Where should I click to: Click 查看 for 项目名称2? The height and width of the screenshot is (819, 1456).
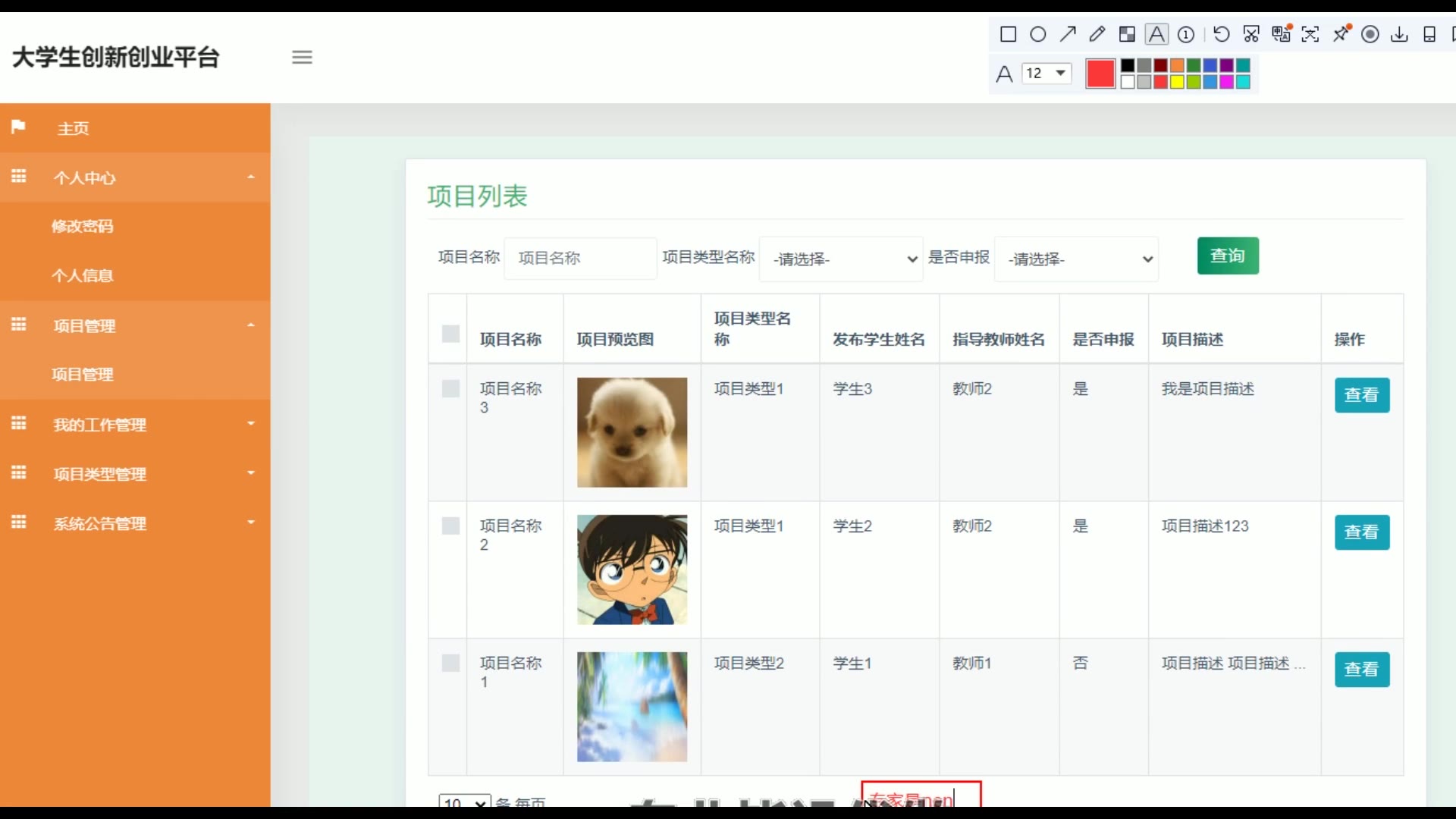(1362, 532)
